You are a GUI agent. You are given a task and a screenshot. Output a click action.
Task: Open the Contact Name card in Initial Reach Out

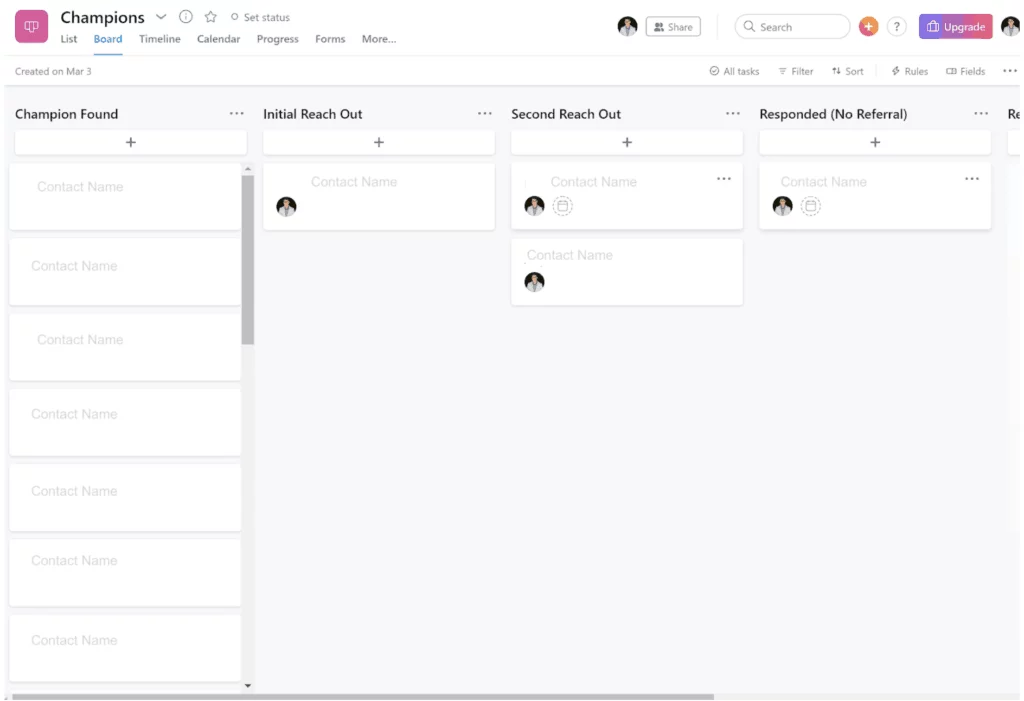379,197
